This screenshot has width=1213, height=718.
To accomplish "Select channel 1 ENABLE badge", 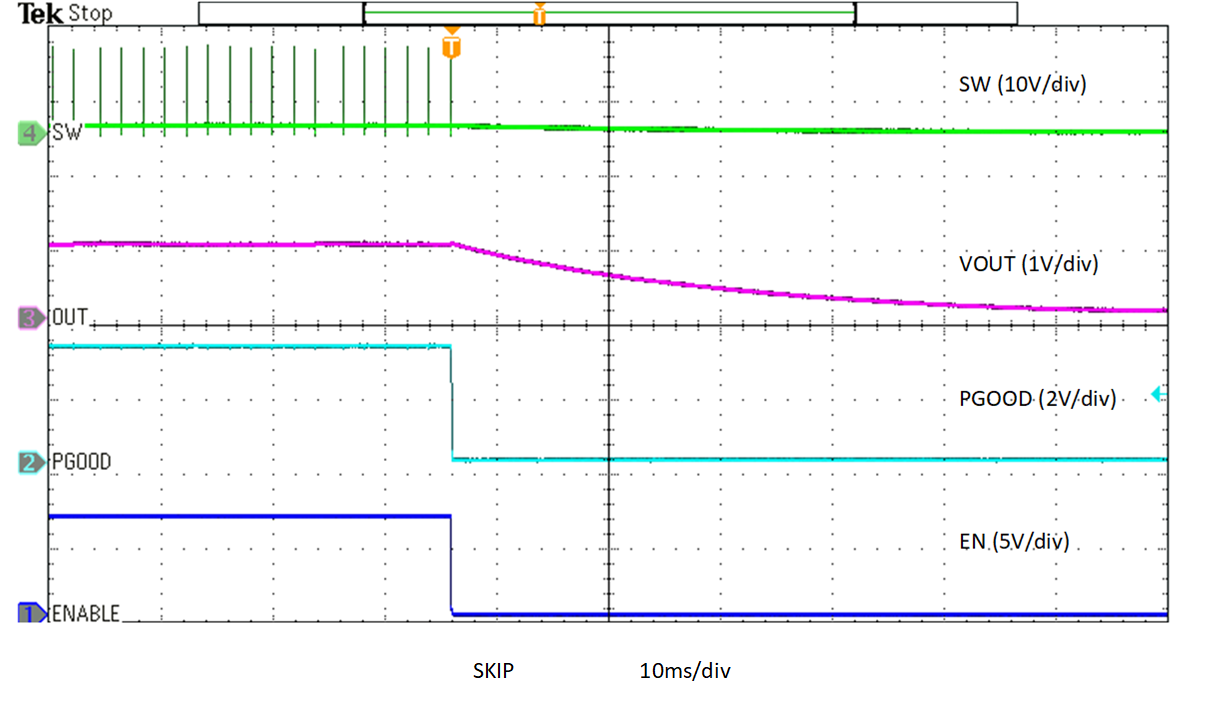I will [x=29, y=612].
